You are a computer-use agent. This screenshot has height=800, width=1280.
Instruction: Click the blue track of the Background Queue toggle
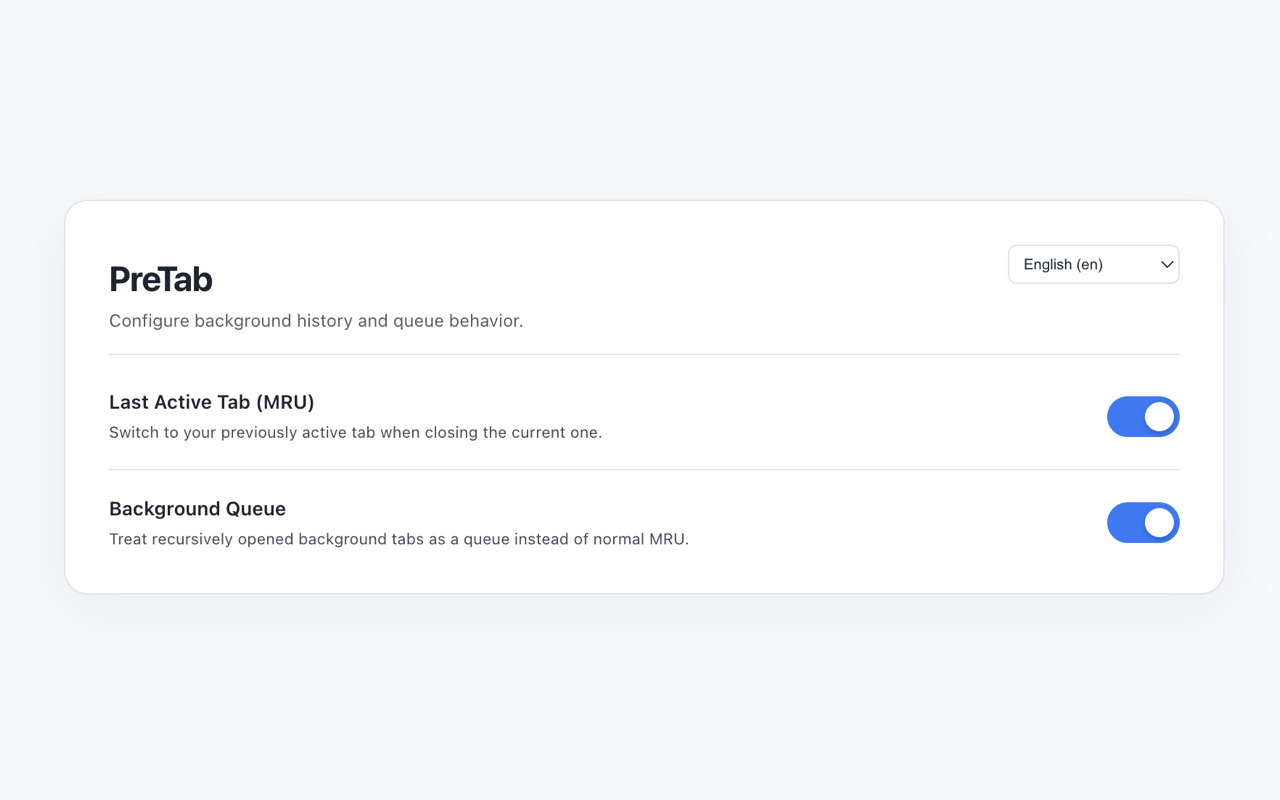pyautogui.click(x=1123, y=523)
